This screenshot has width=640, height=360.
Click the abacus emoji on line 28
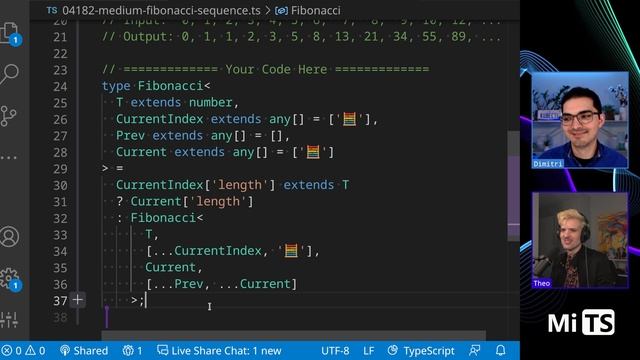[x=313, y=152]
